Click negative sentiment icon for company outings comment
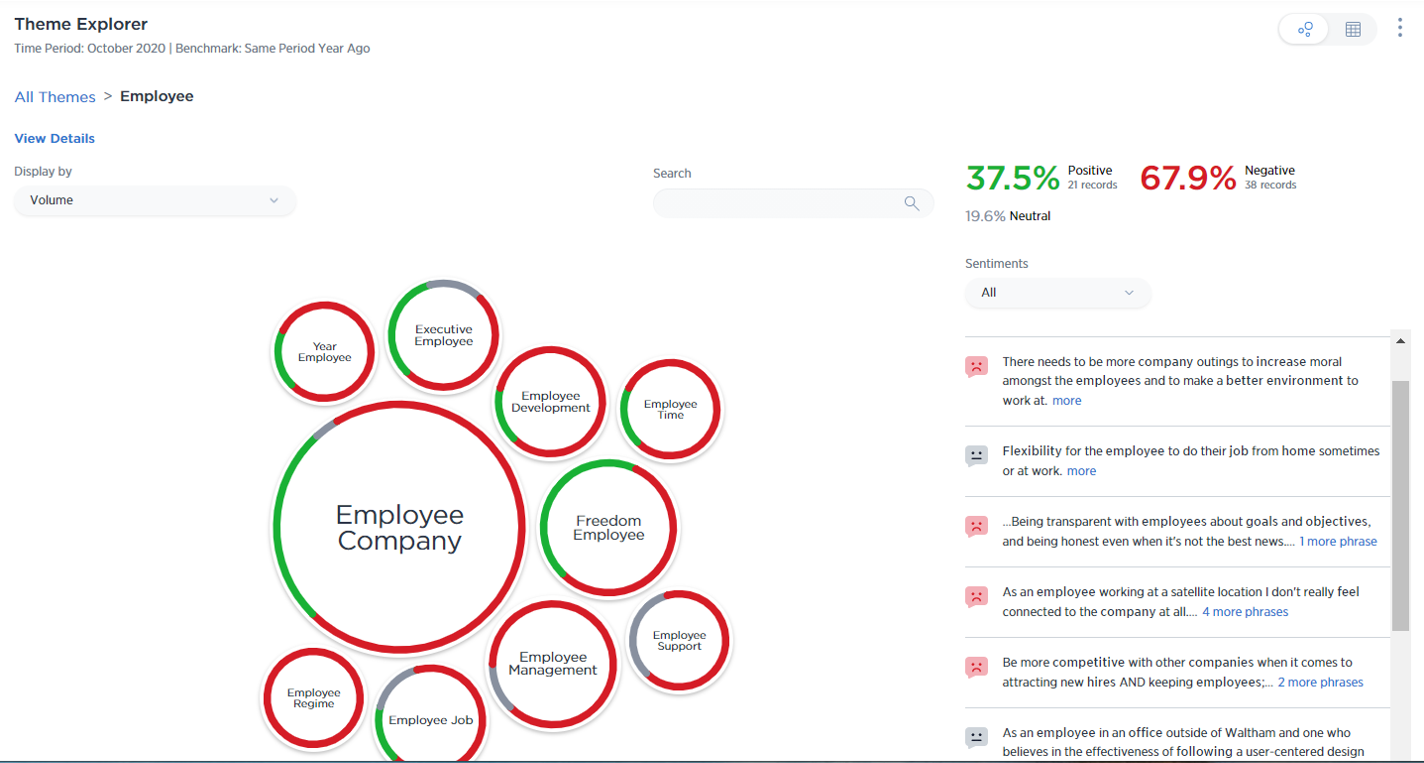The image size is (1424, 763). (x=976, y=367)
